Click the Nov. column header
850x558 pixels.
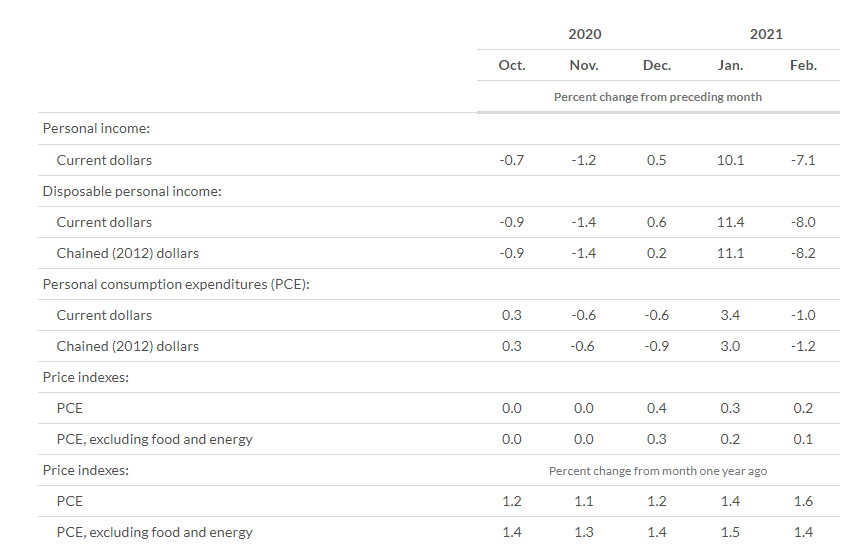coord(584,65)
